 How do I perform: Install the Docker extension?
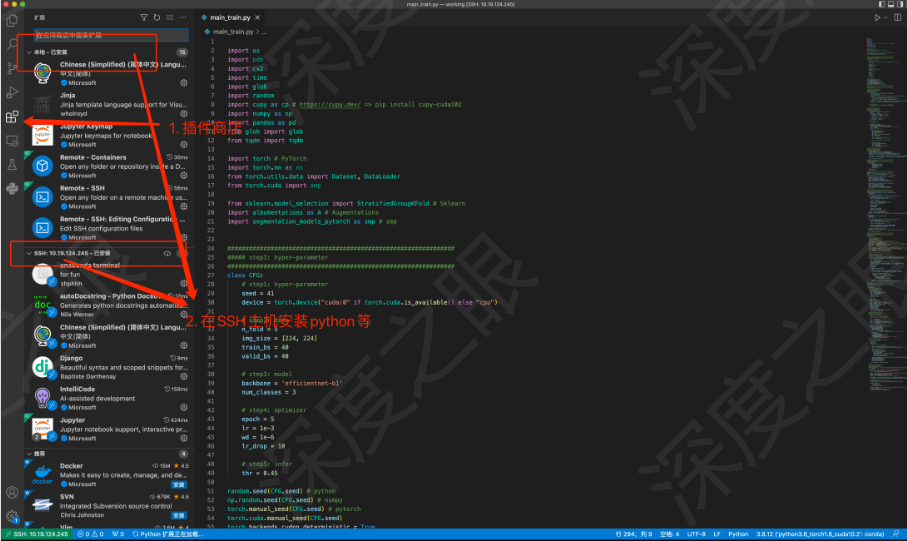[x=179, y=484]
